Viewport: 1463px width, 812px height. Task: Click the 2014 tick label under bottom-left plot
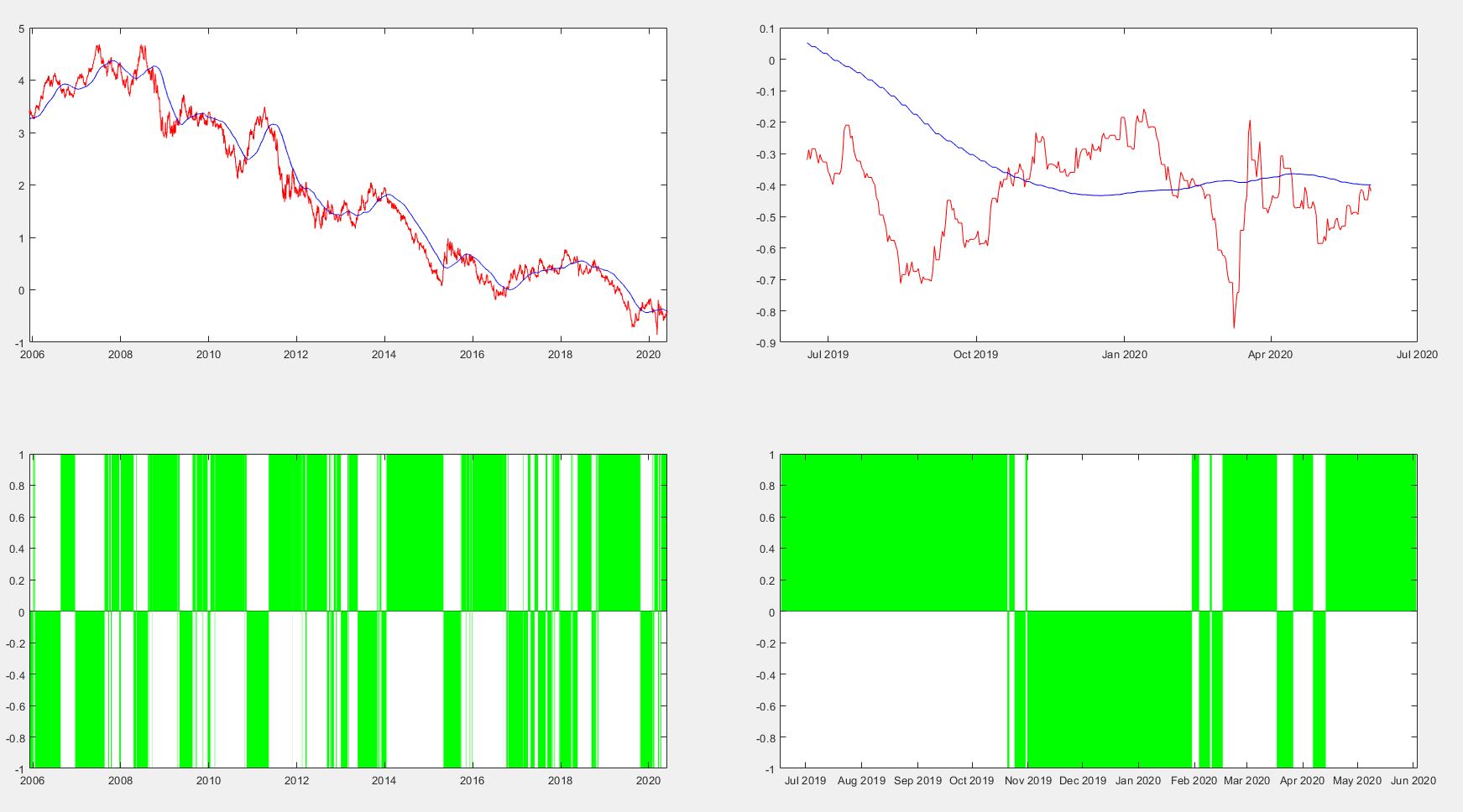point(384,780)
